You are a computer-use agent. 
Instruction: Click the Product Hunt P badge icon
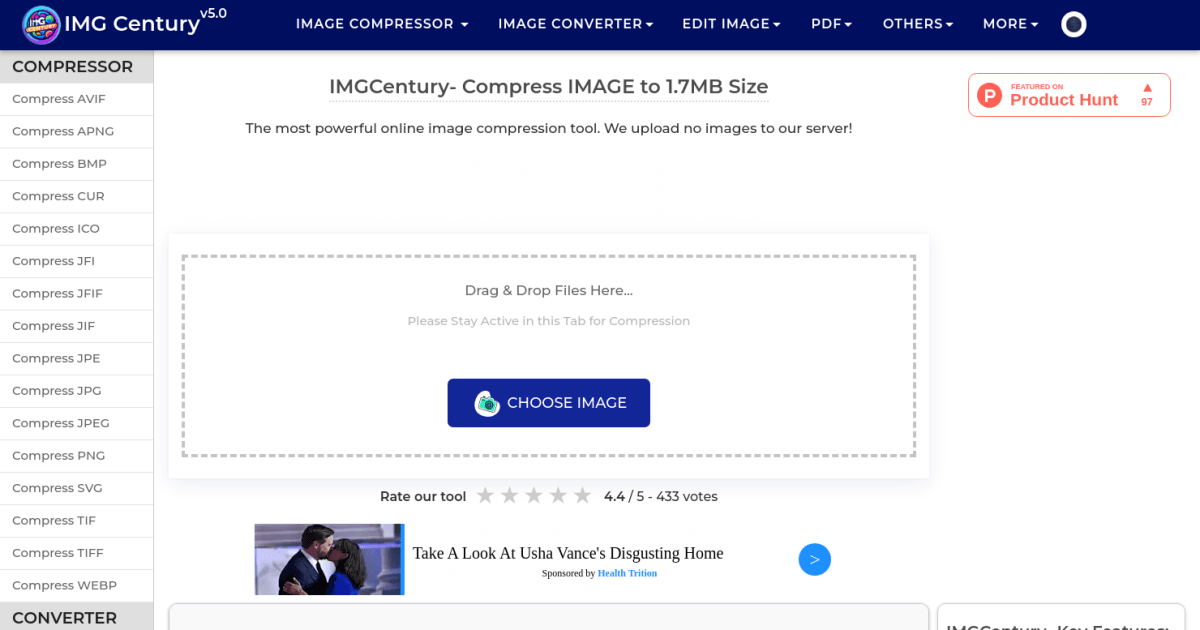tap(989, 95)
